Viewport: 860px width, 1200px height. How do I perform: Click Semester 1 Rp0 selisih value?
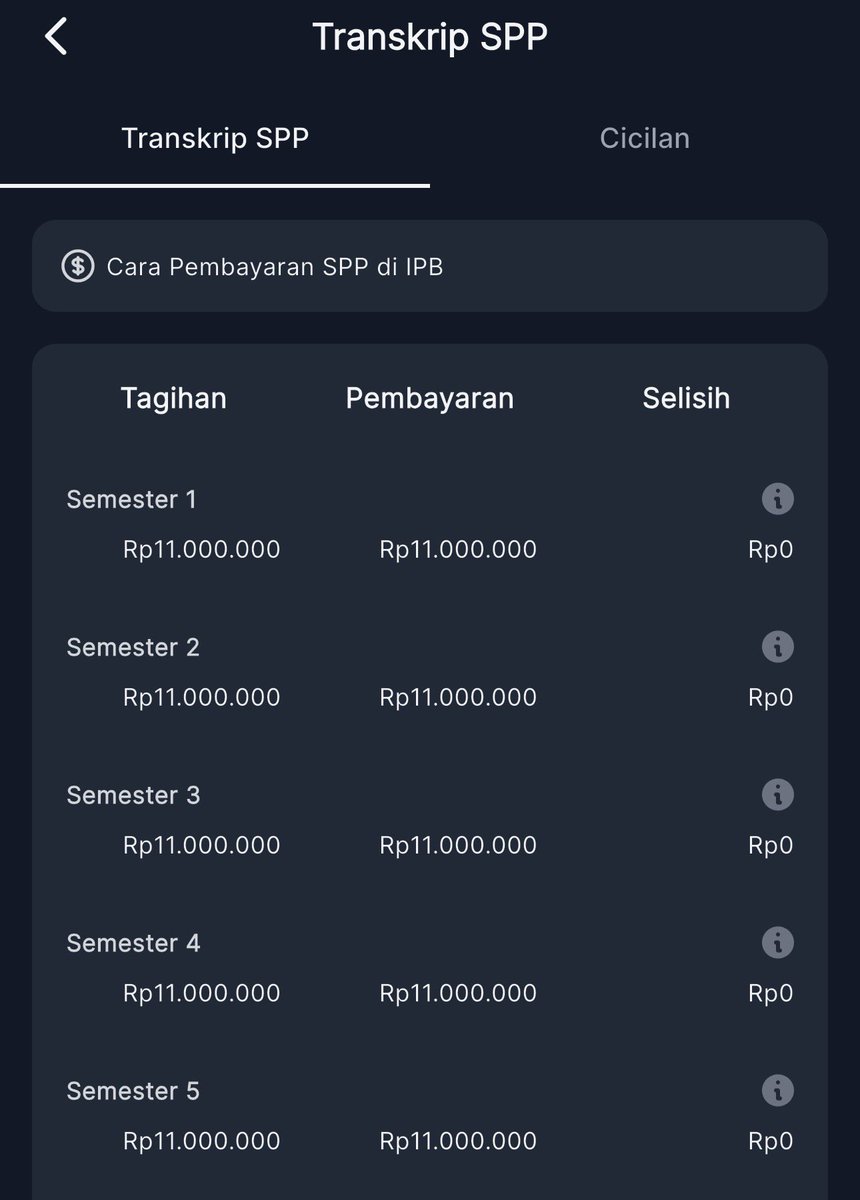pyautogui.click(x=771, y=549)
